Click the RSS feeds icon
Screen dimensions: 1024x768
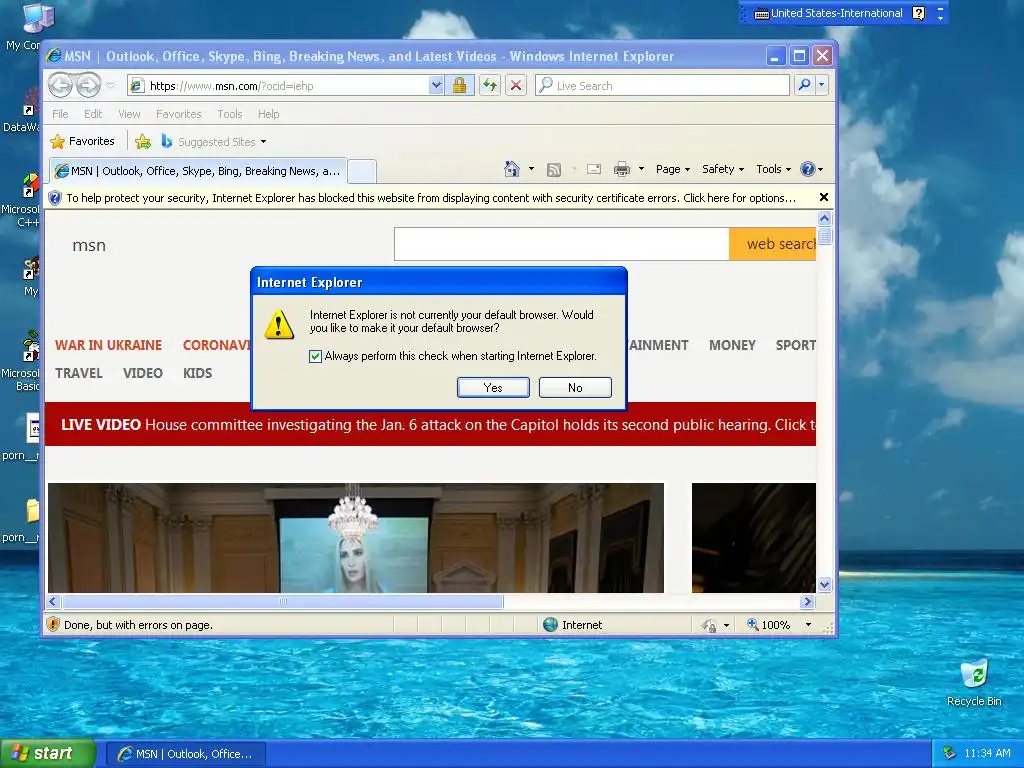point(554,170)
